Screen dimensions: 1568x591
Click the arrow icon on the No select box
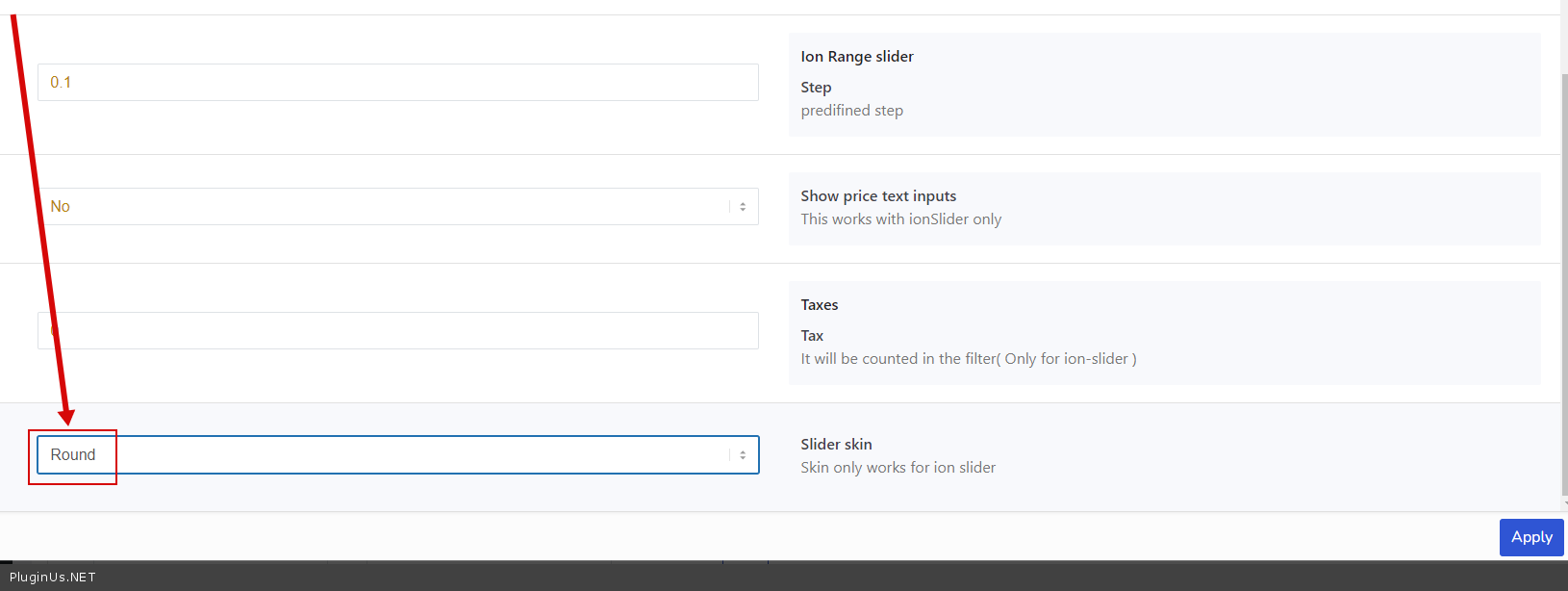point(742,207)
